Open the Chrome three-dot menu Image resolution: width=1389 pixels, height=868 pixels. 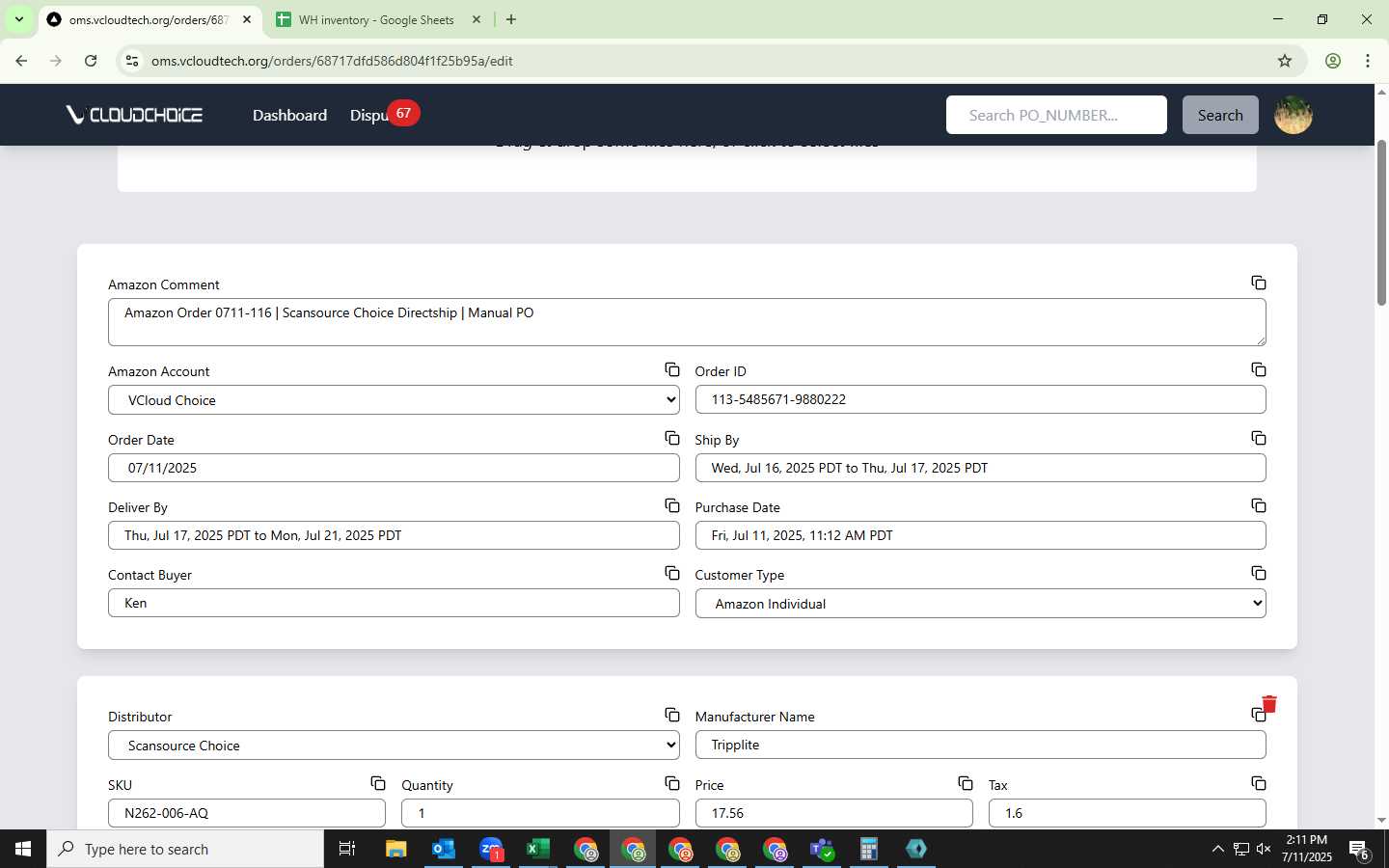[1368, 61]
